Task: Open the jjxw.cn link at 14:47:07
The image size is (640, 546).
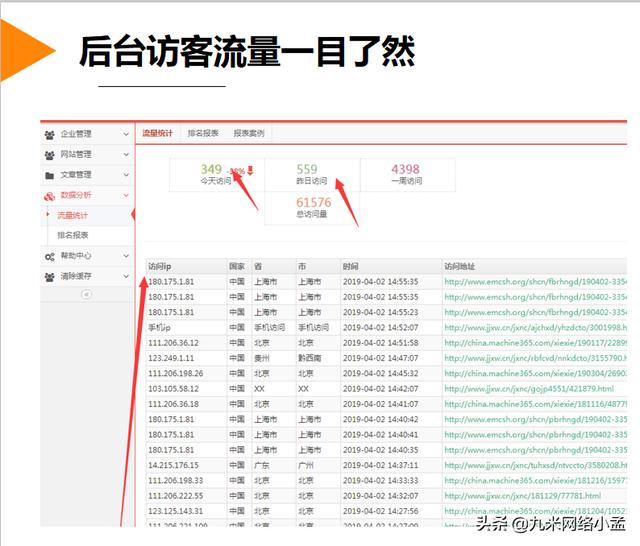Action: point(535,358)
